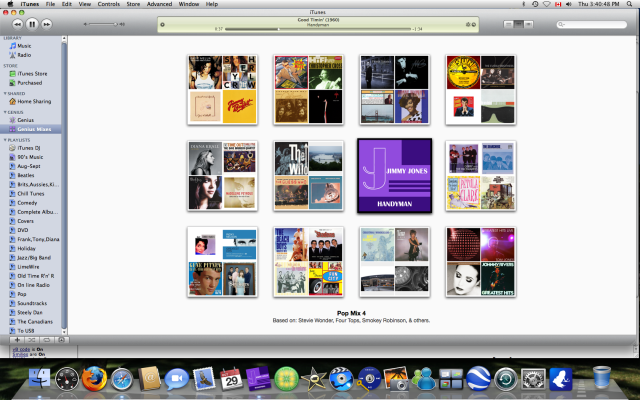Screen dimensions: 640x400
Task: Adjust the volume slider
Action: 102,24
